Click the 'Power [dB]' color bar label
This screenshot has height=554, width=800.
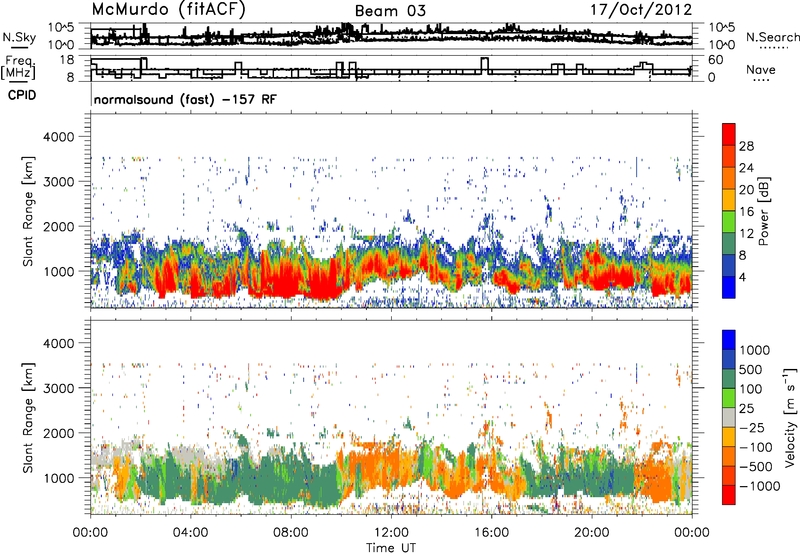click(x=763, y=211)
